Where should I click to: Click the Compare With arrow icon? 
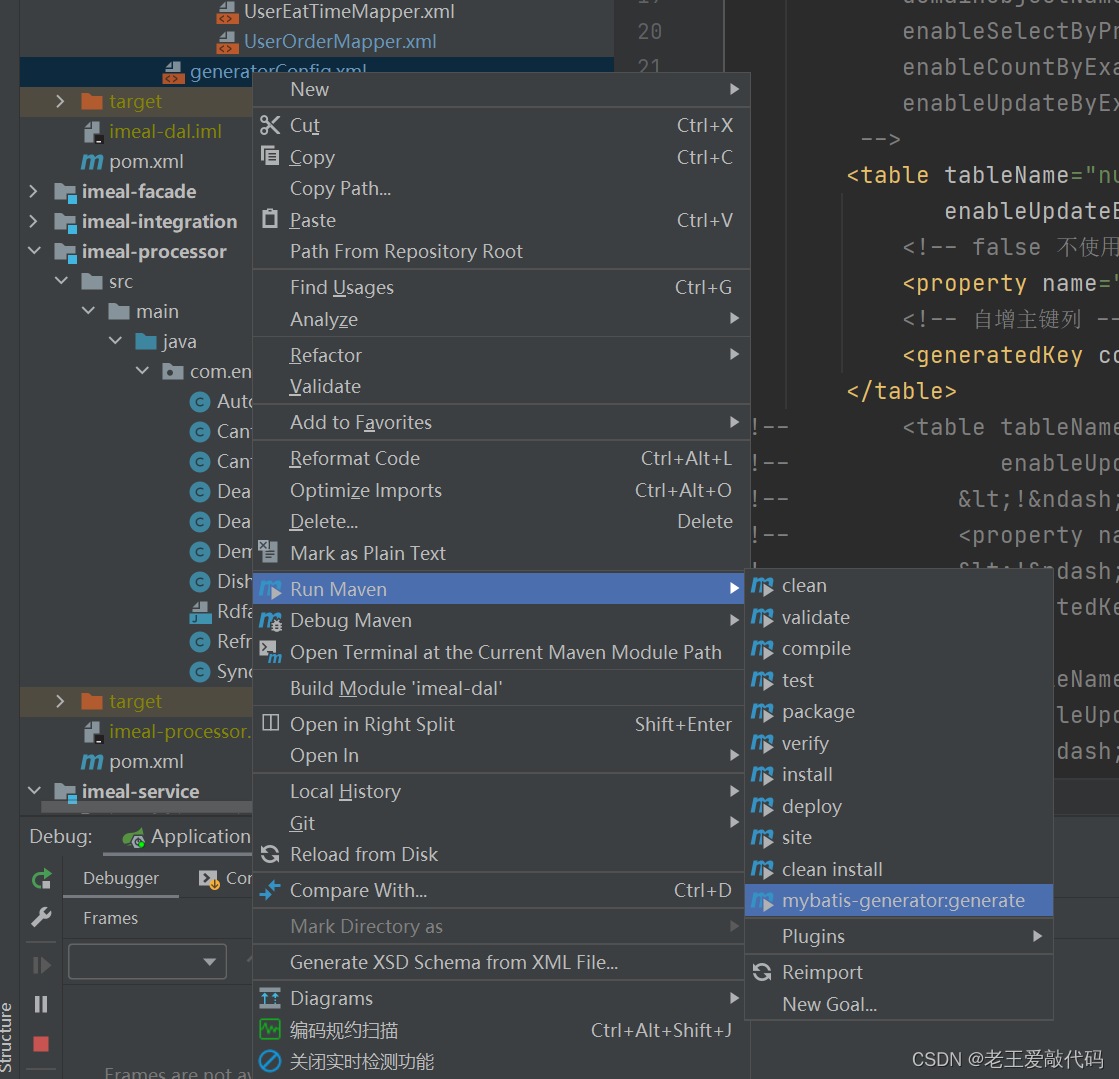270,890
